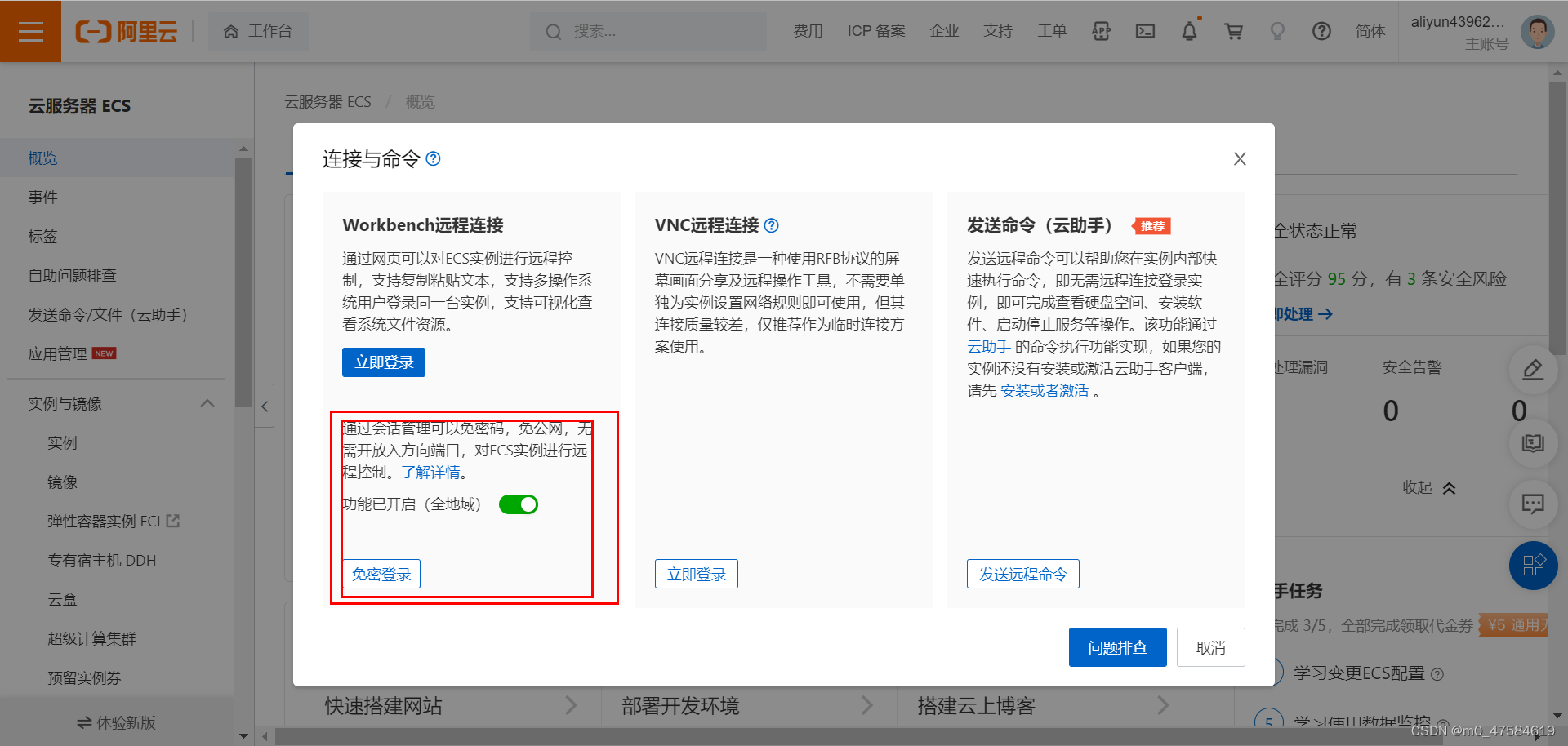
Task: Click the Alibaba Cloud logo
Action: click(127, 31)
